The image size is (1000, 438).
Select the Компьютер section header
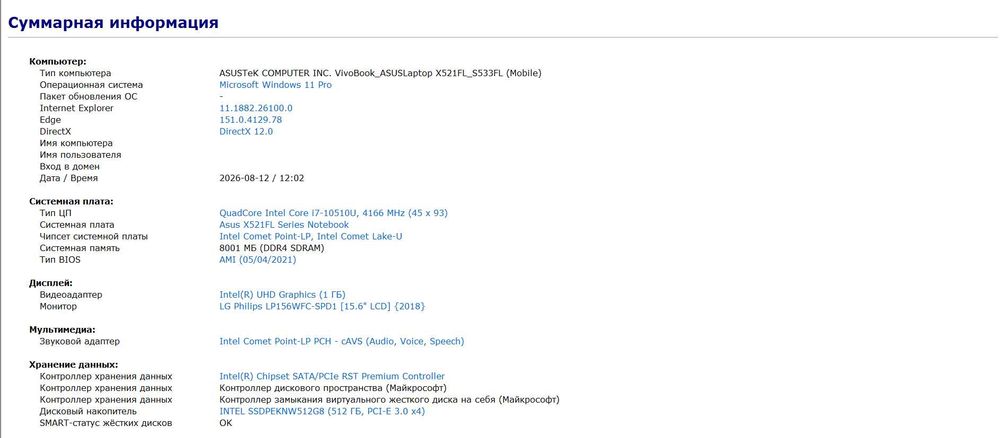tap(57, 62)
